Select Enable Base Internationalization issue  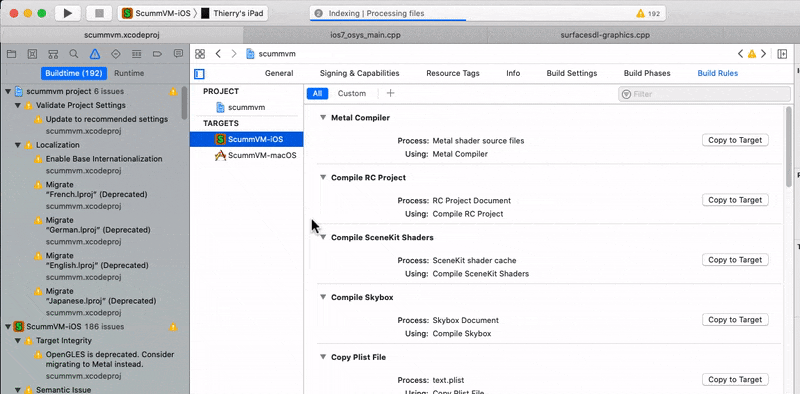tap(104, 159)
